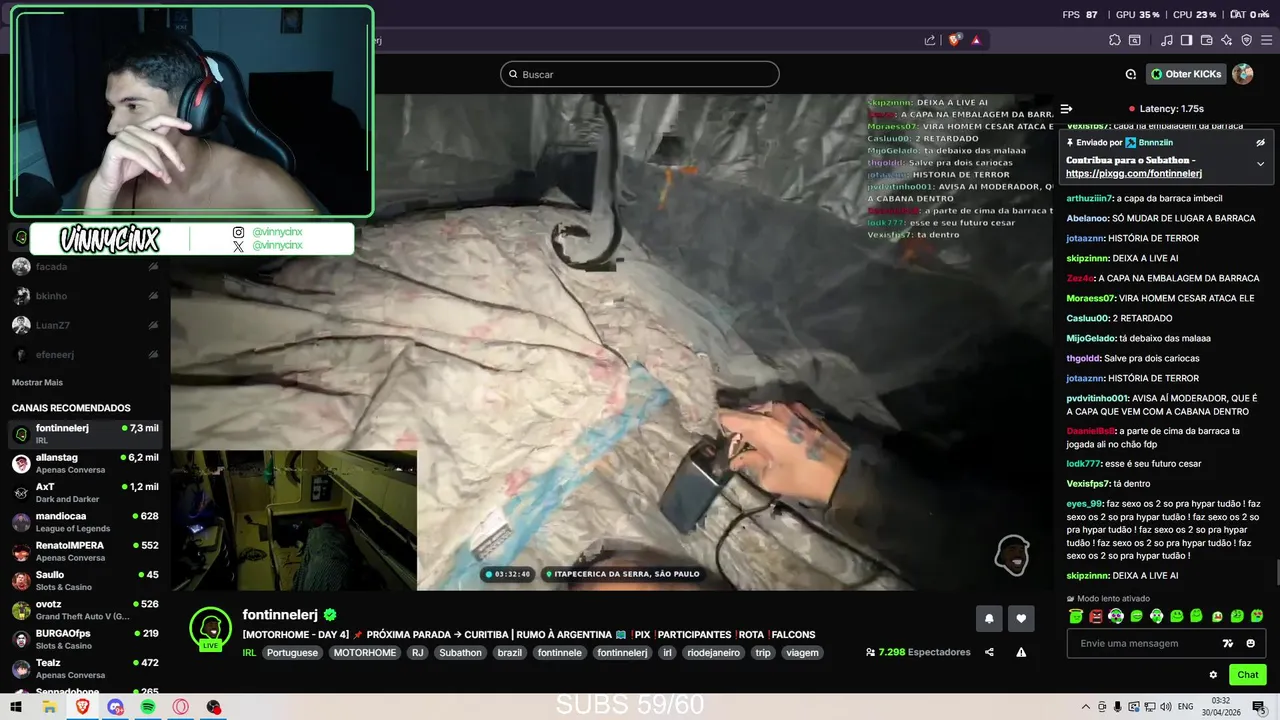Click the Buscar search field
The image size is (1280, 720).
640,74
